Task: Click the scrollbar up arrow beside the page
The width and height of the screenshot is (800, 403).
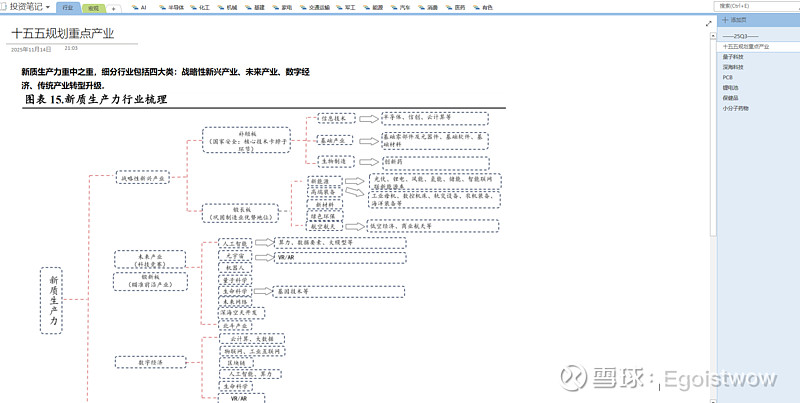Action: pos(713,36)
